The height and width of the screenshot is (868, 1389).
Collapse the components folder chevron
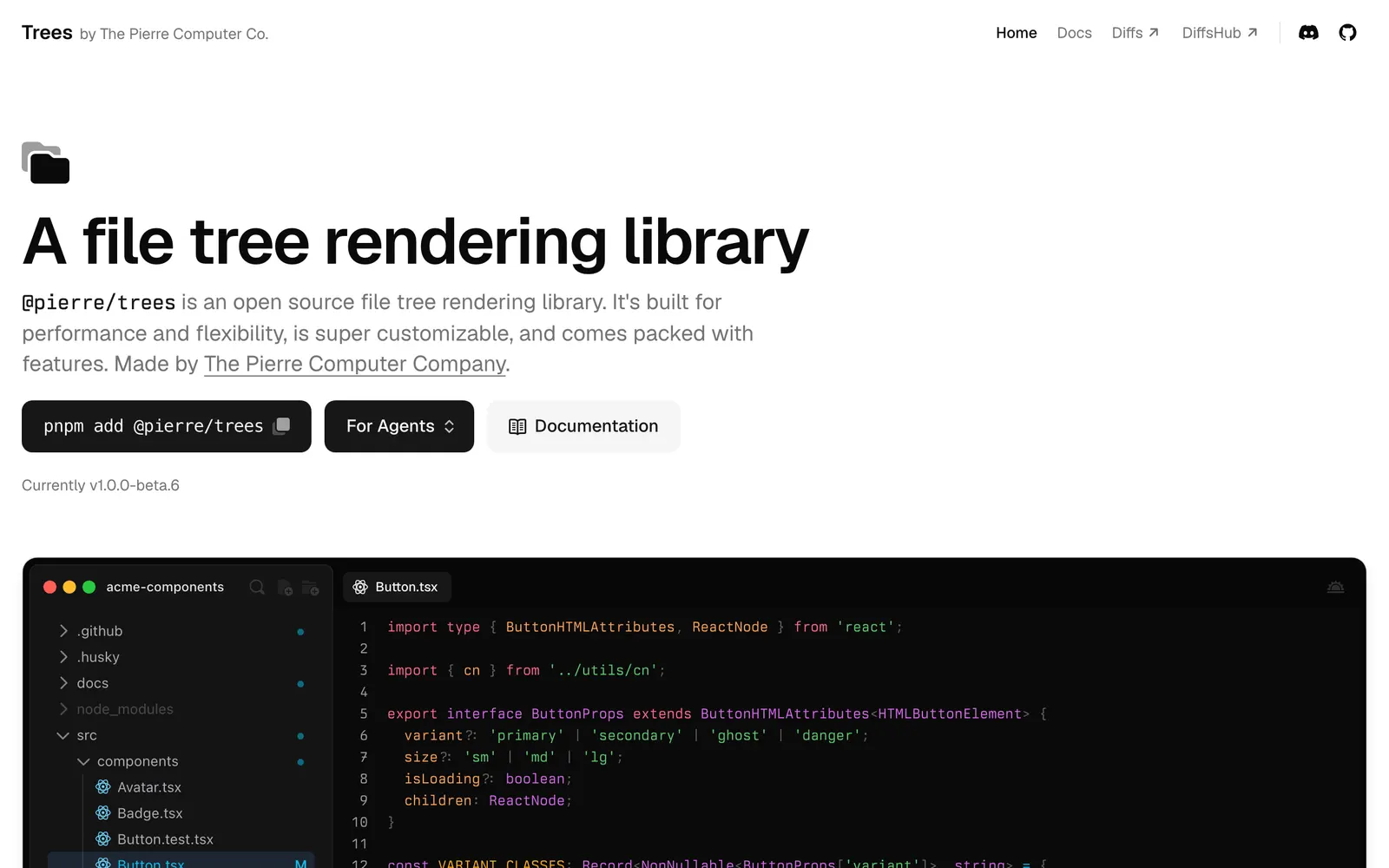coord(83,761)
